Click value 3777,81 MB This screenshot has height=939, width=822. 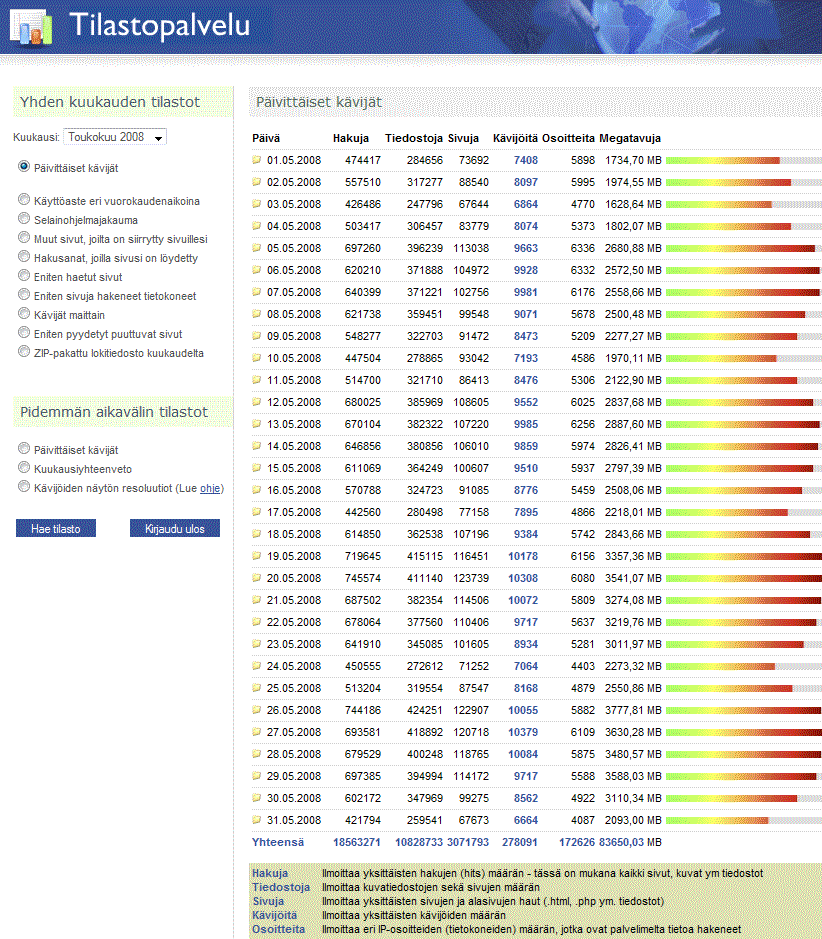click(x=633, y=710)
